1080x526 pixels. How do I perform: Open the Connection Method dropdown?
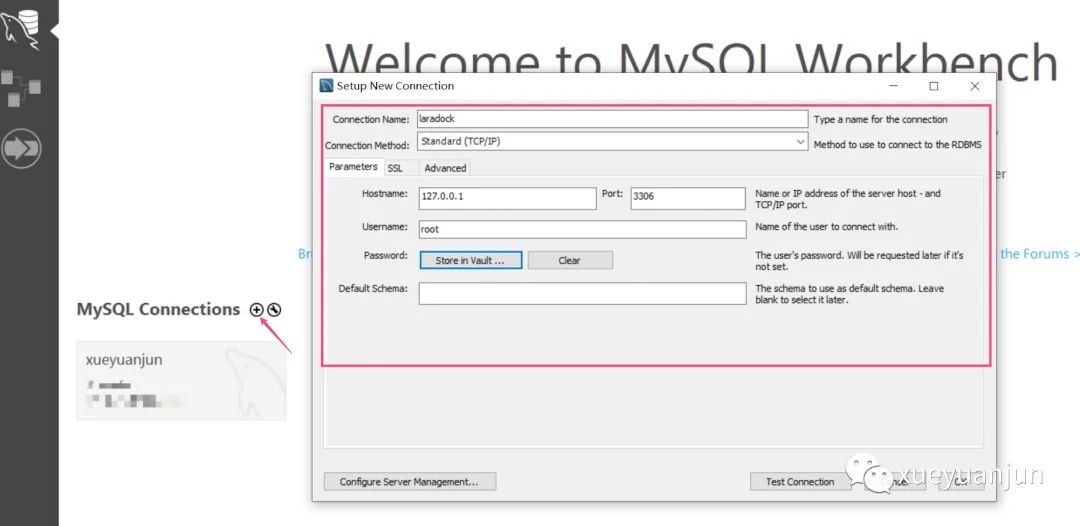click(x=612, y=141)
